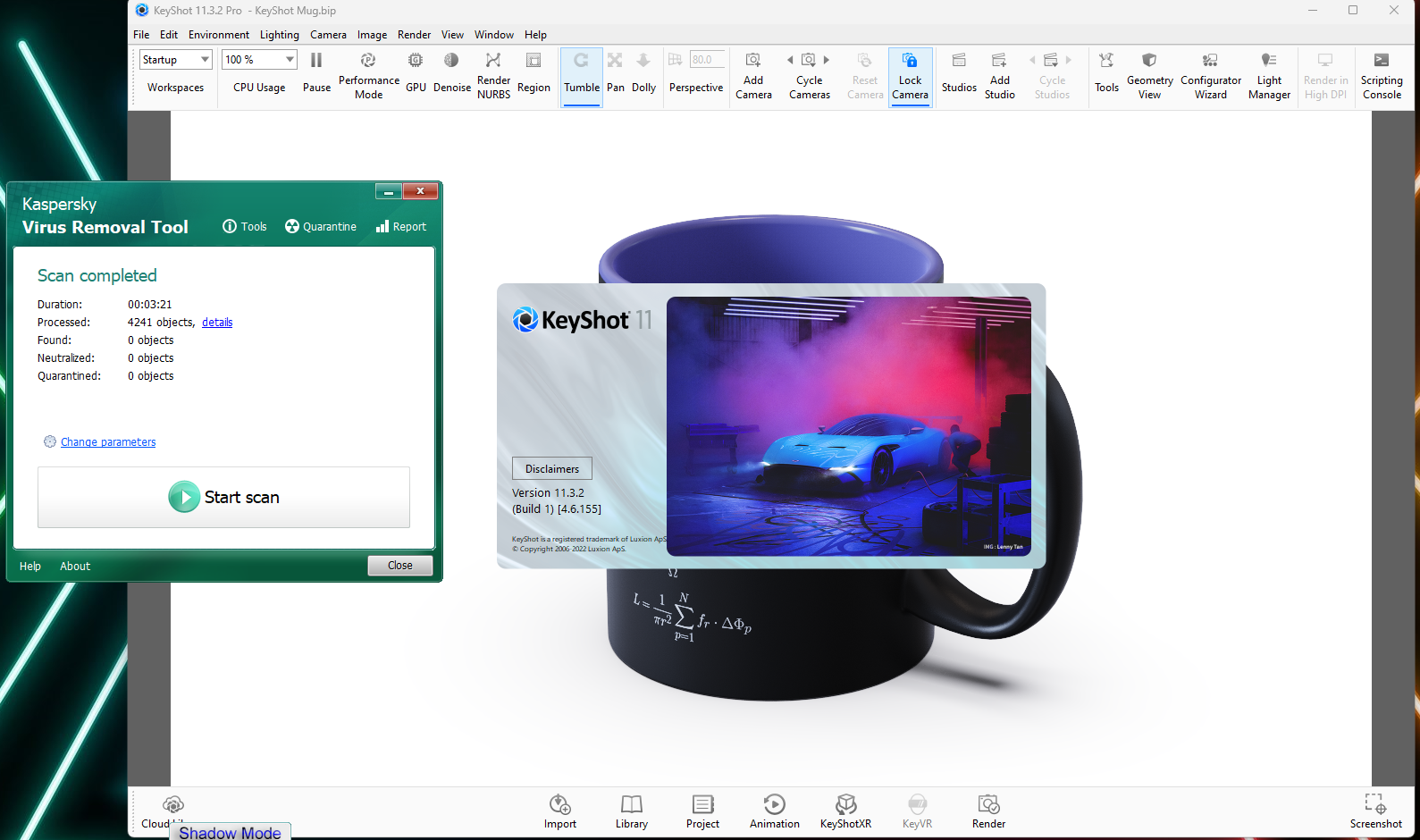Open the Environment menu
The image size is (1420, 840).
[219, 35]
